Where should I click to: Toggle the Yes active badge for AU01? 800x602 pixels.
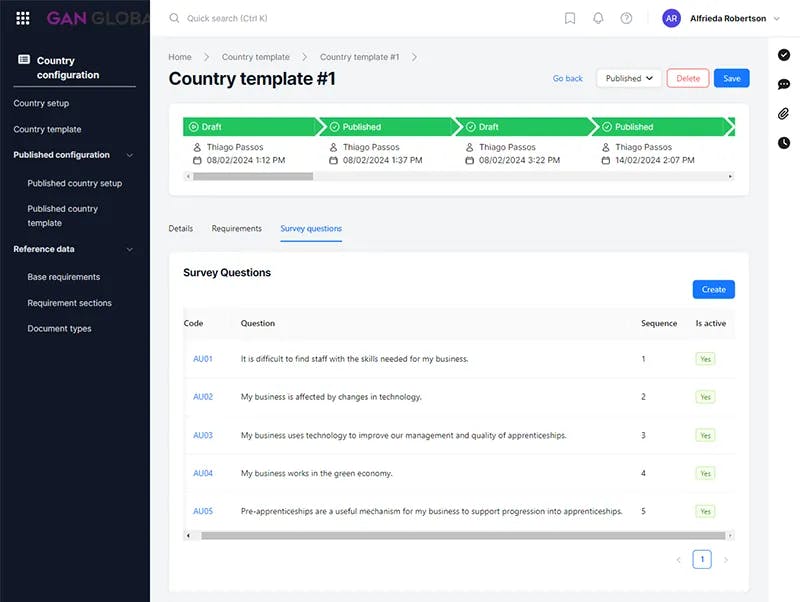click(705, 359)
